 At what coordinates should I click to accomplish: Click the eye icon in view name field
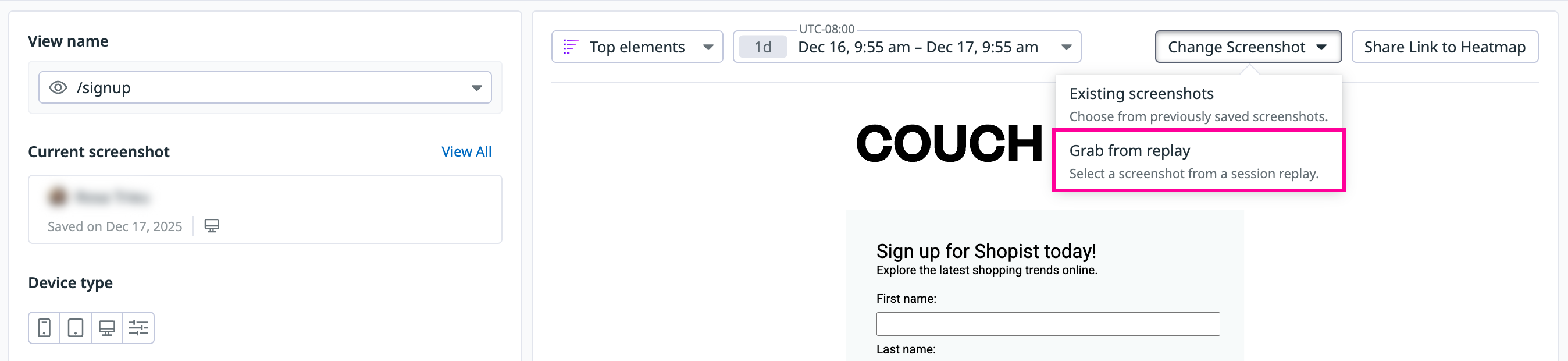point(58,88)
